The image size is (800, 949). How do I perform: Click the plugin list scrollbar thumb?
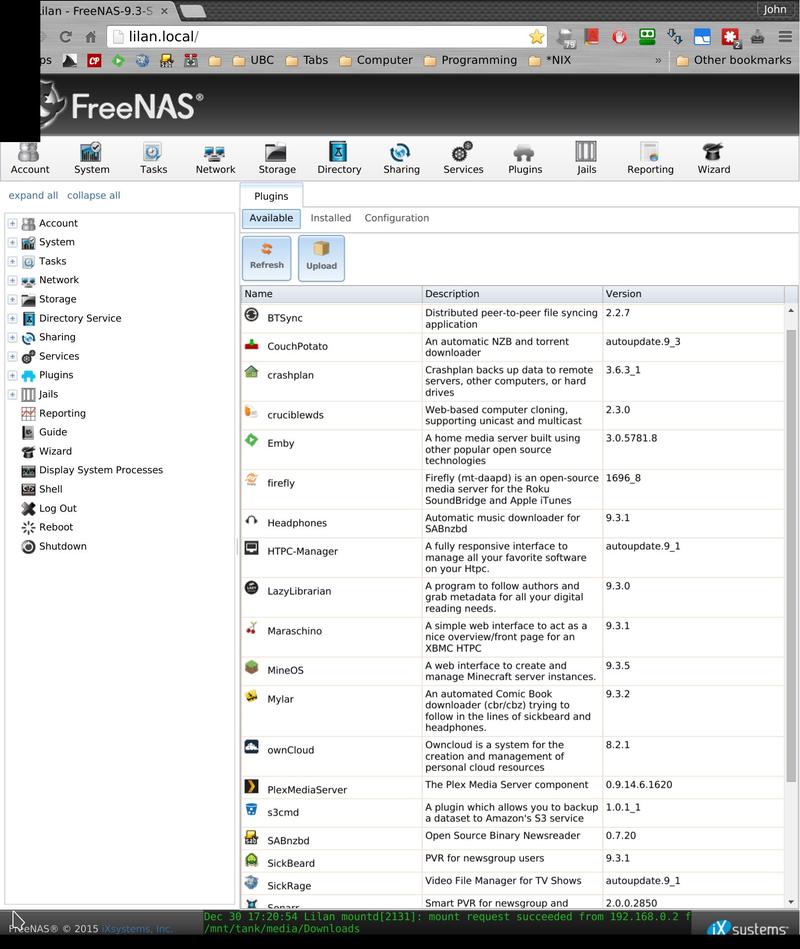click(x=791, y=556)
